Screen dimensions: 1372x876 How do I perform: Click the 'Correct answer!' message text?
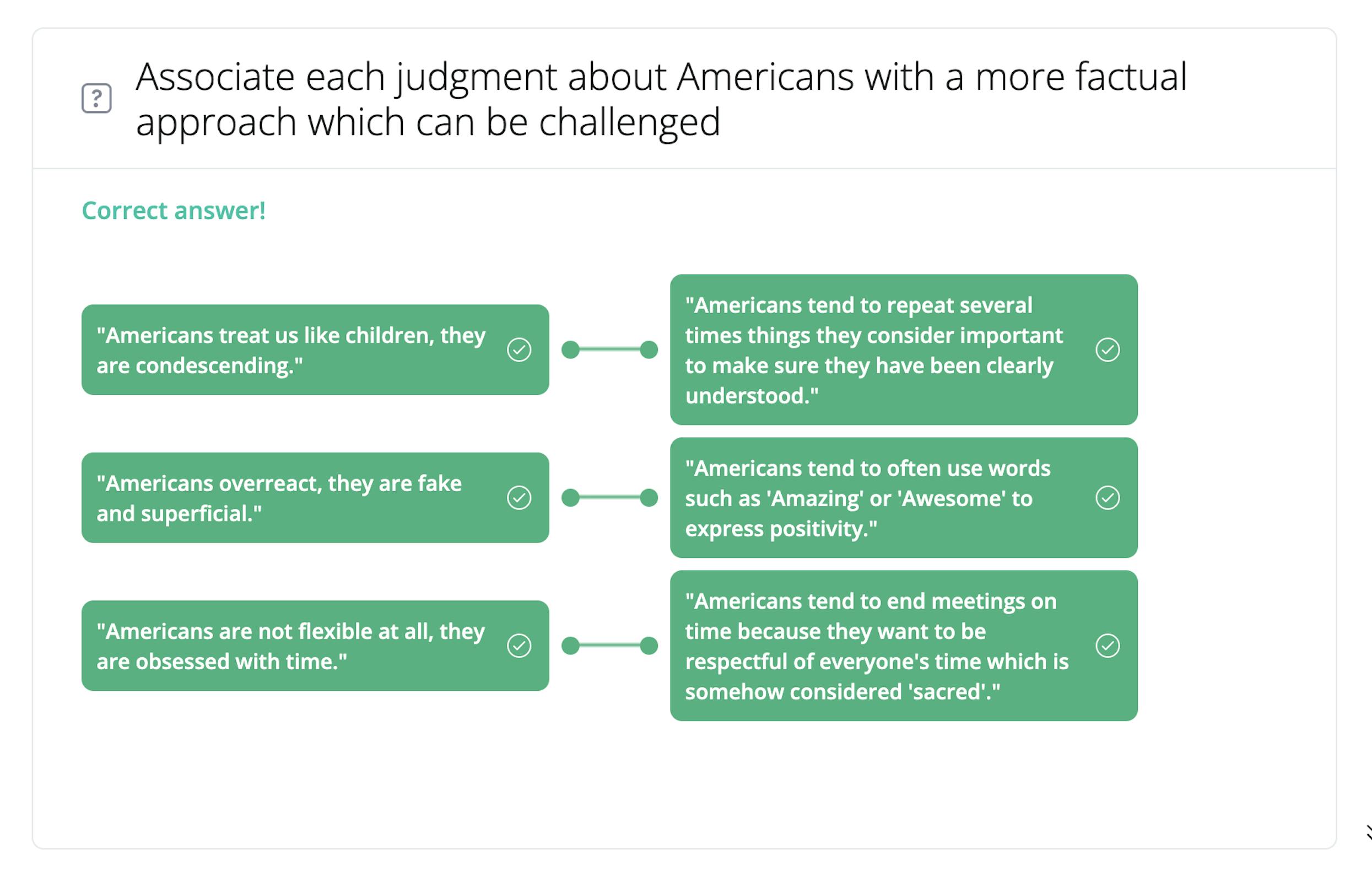pyautogui.click(x=174, y=211)
